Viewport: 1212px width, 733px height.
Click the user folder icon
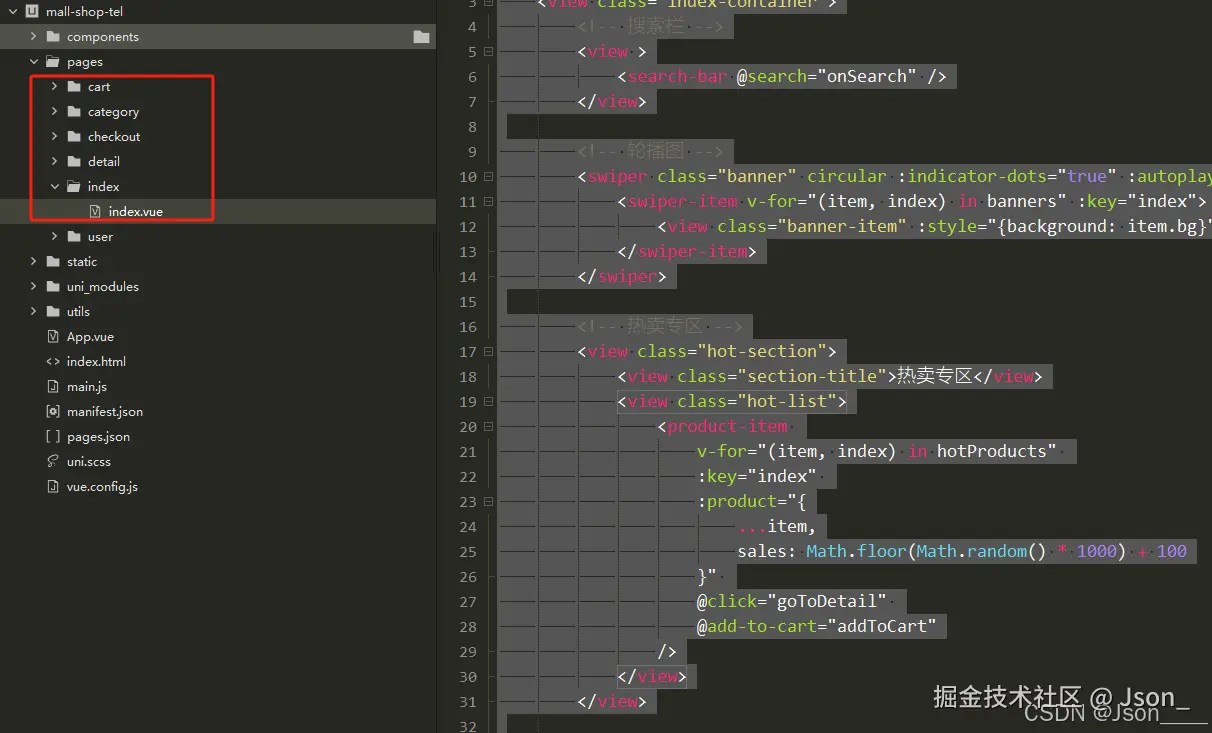pyautogui.click(x=73, y=237)
